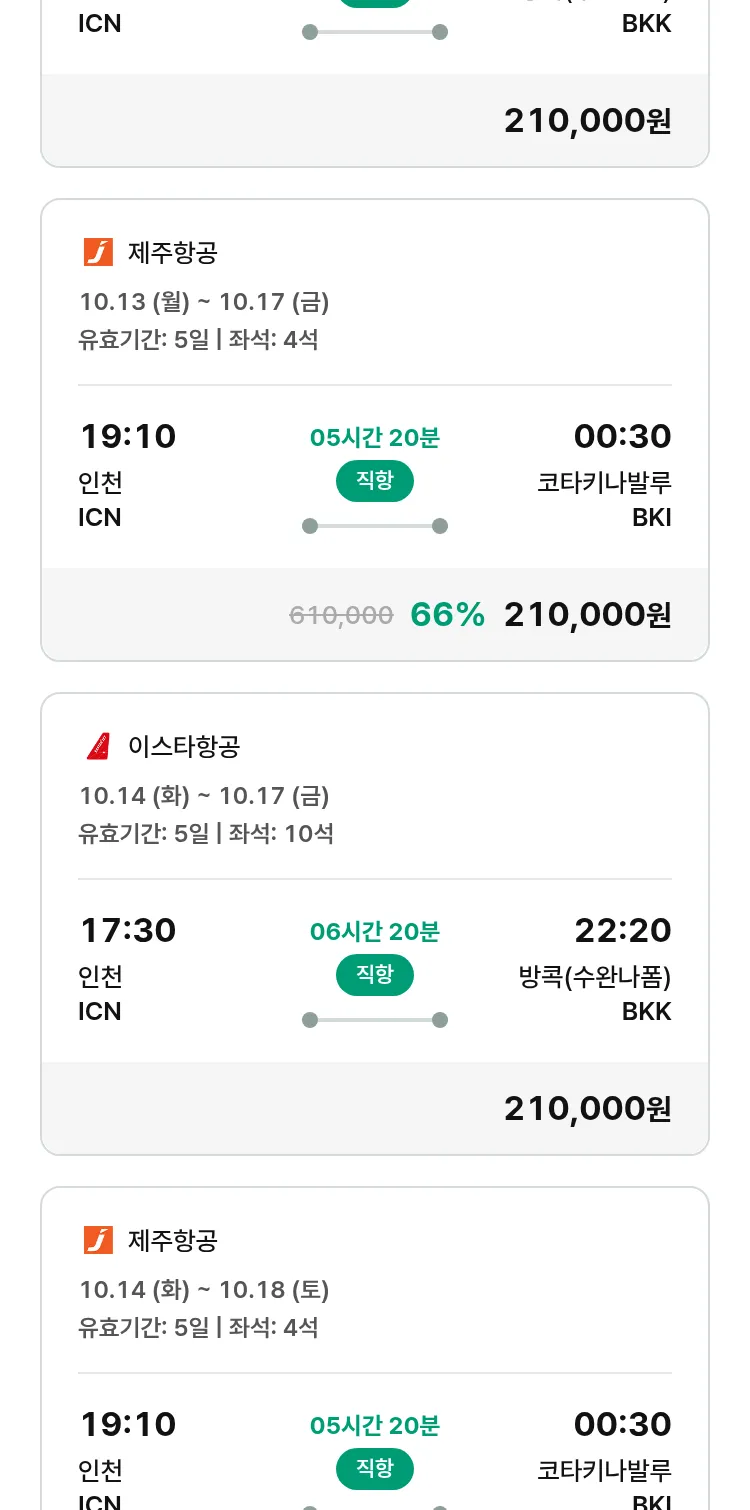Tap the 210,000원 price on the top BKK card
The width and height of the screenshot is (750, 1510).
click(x=587, y=121)
